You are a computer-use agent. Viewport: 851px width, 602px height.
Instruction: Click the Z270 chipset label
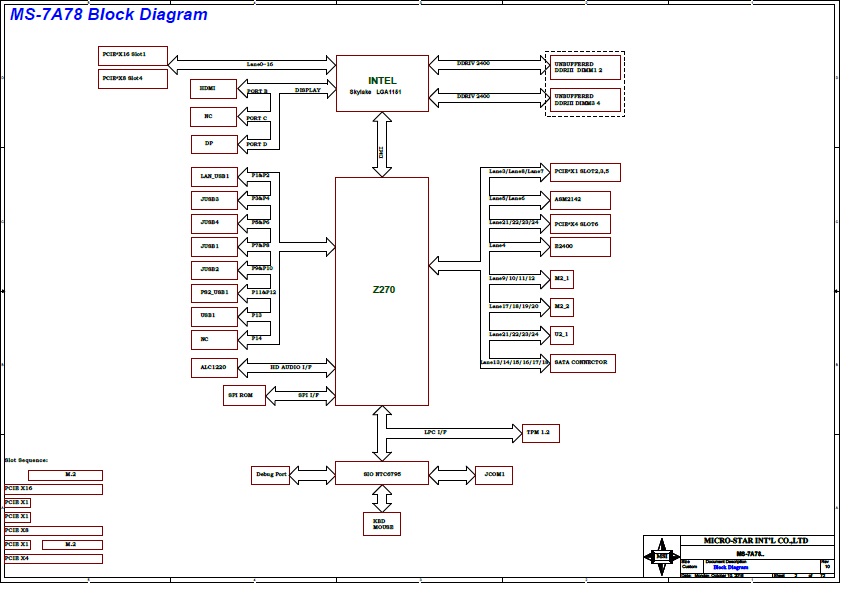click(384, 289)
